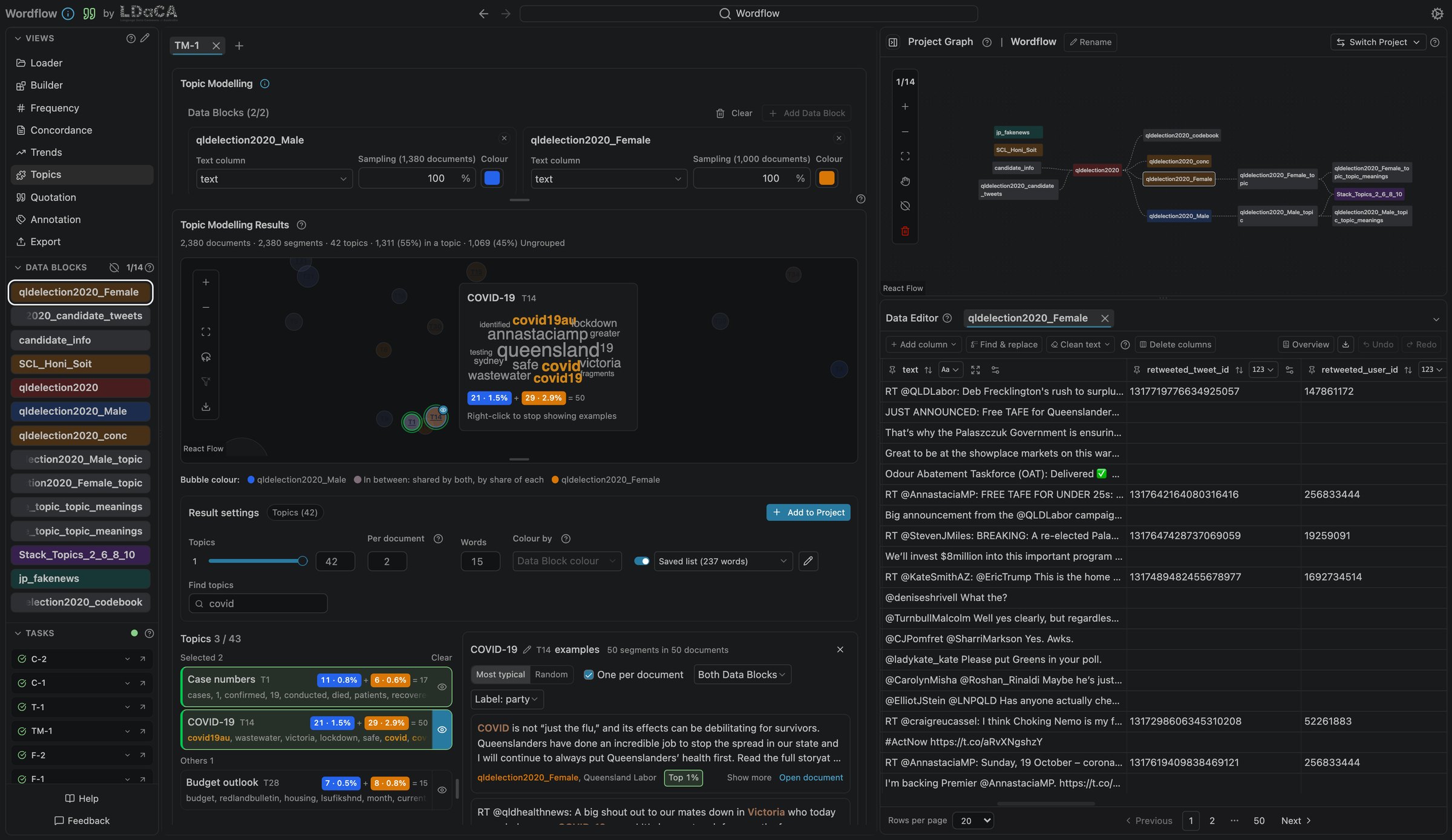Open Both Data Blocks dropdown

(742, 675)
